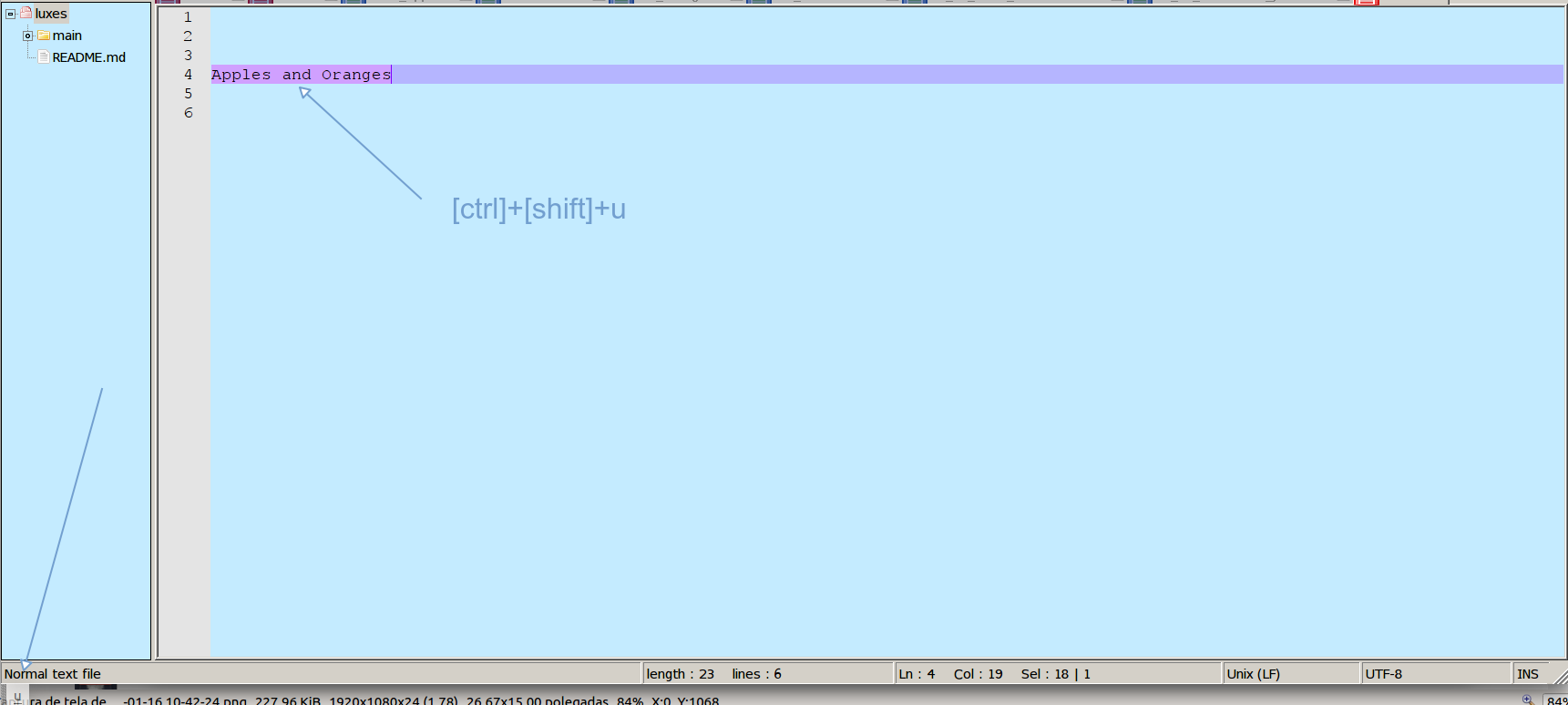Click the 227,96 KiB size in viewer status bar
This screenshot has width=1568, height=705.
(288, 700)
